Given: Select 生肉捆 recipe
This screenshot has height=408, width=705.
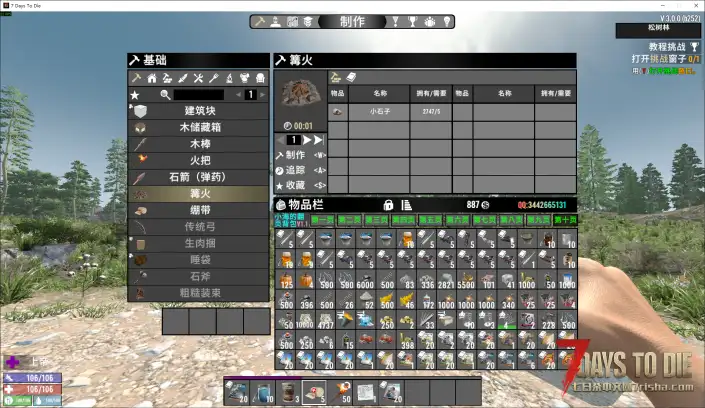Looking at the screenshot, I should click(199, 243).
